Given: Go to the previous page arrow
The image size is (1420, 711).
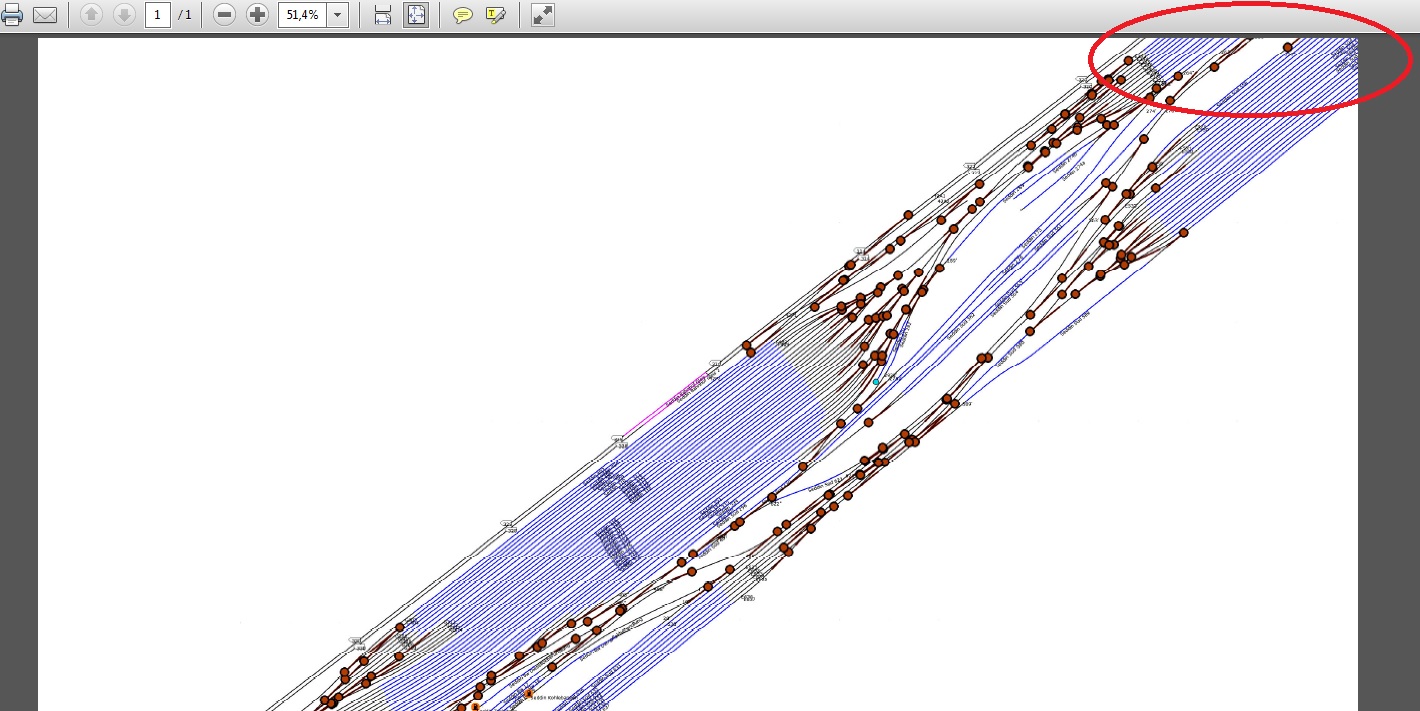Looking at the screenshot, I should [x=91, y=15].
